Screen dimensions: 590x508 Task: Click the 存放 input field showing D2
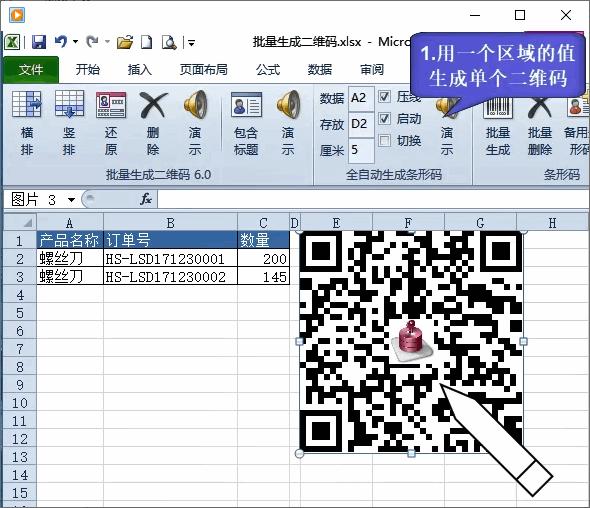pyautogui.click(x=361, y=124)
